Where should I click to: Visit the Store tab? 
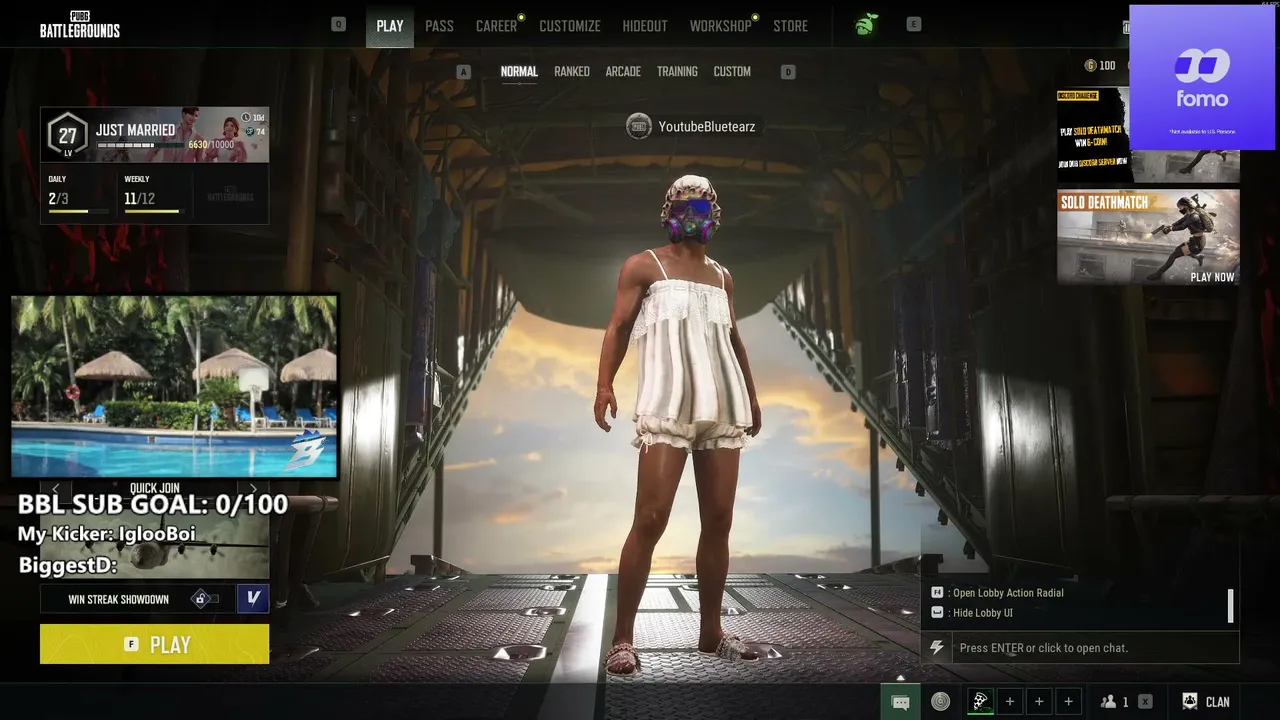click(790, 26)
